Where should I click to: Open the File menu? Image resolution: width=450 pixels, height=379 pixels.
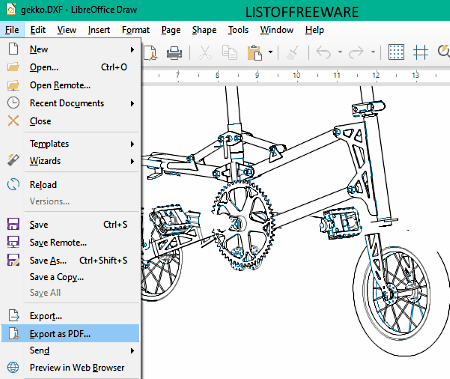tap(12, 30)
